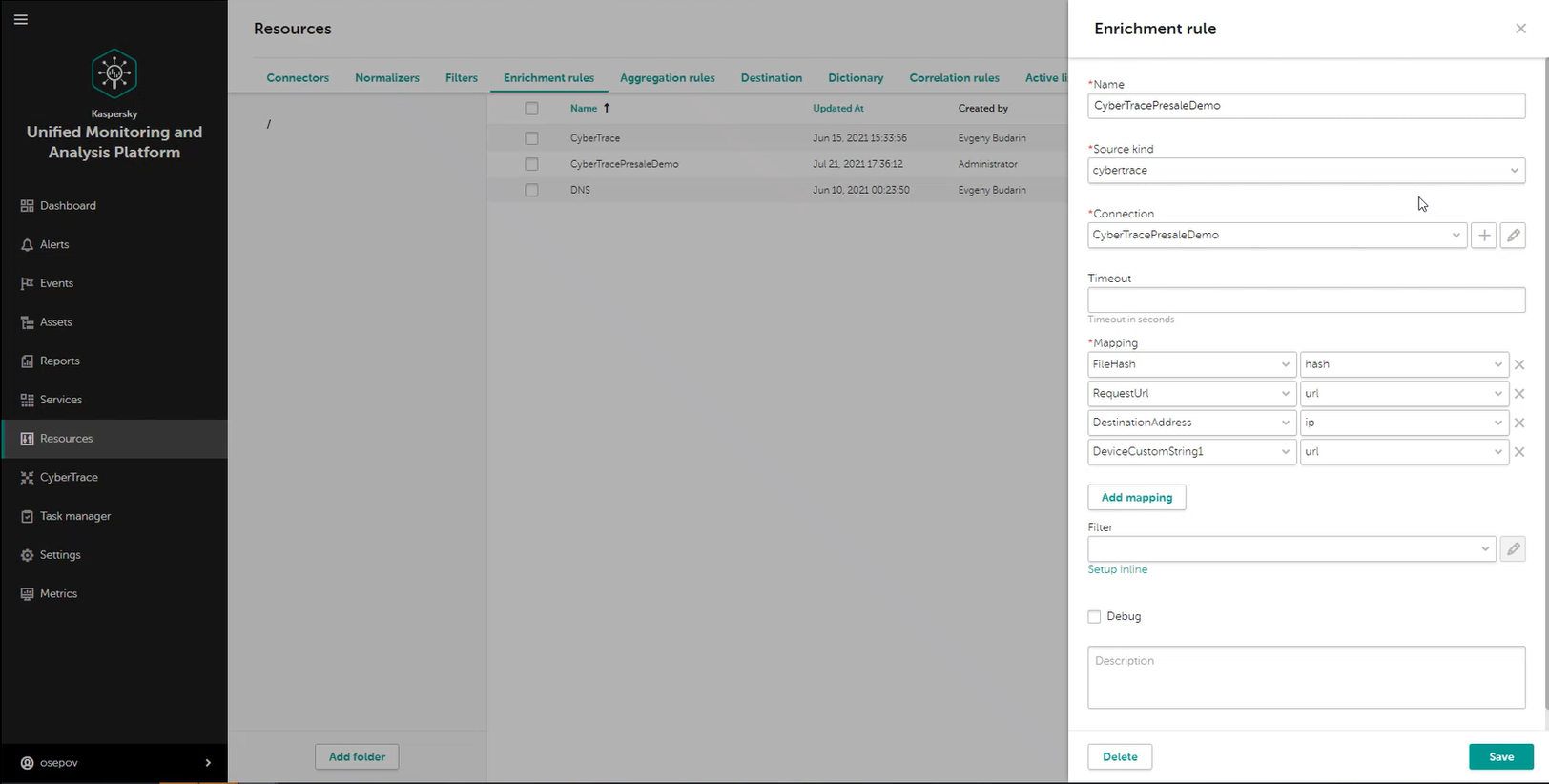The image size is (1549, 784).
Task: Open the DNS enrichment rule row
Action: [x=777, y=190]
